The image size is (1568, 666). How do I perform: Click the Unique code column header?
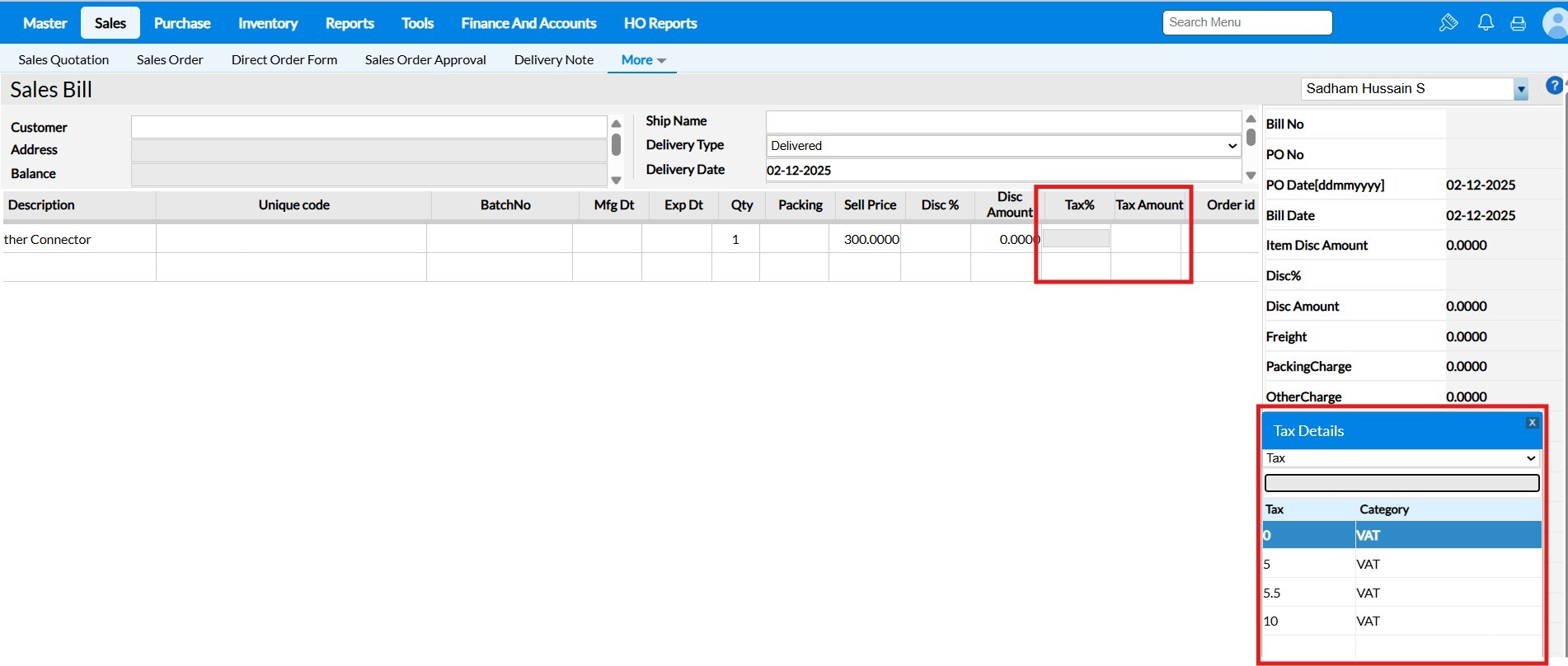293,204
